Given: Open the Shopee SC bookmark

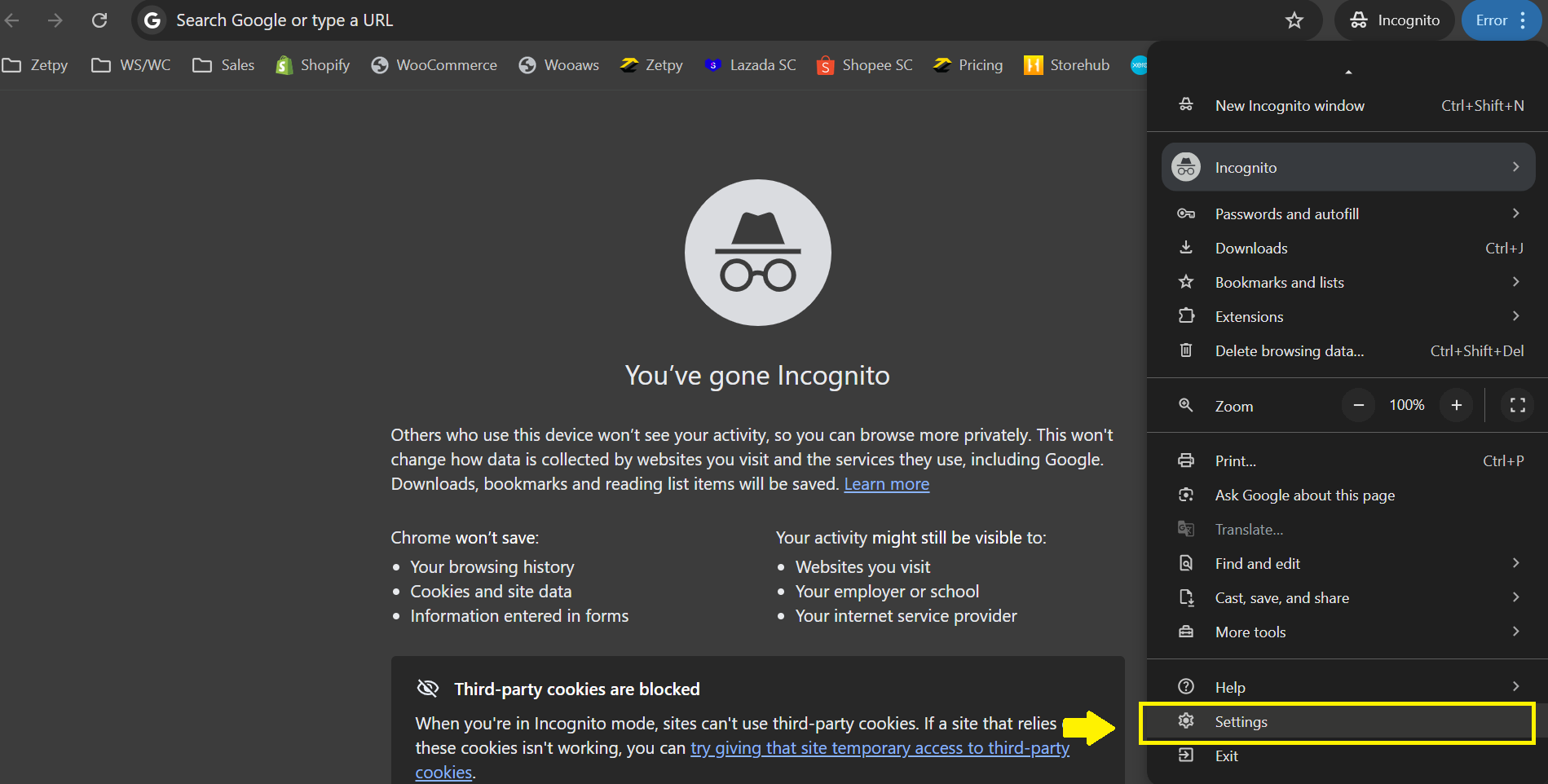Looking at the screenshot, I should tap(865, 65).
